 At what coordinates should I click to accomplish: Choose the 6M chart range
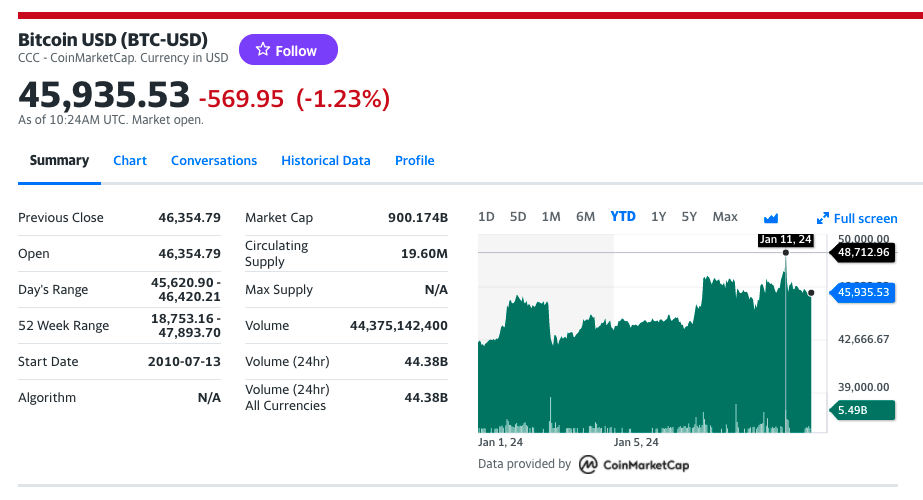585,217
